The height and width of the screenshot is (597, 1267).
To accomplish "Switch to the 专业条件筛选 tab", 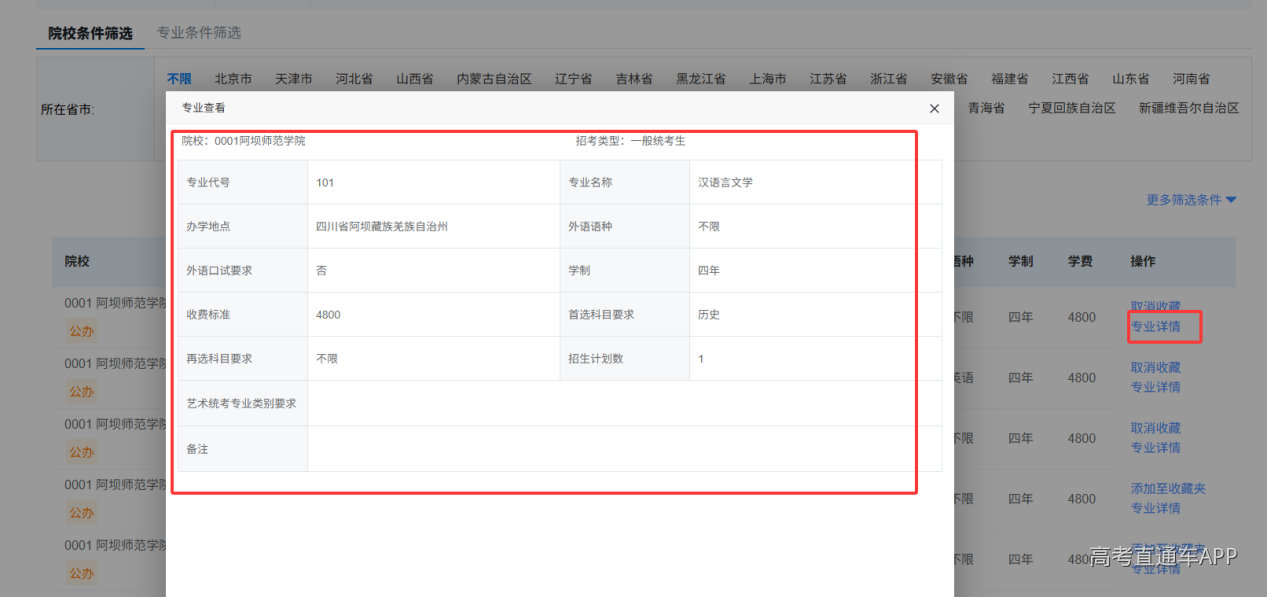I will [199, 33].
